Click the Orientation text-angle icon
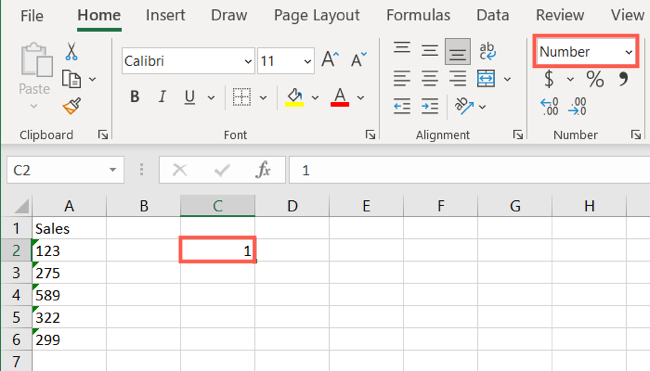The height and width of the screenshot is (371, 650). pos(464,106)
